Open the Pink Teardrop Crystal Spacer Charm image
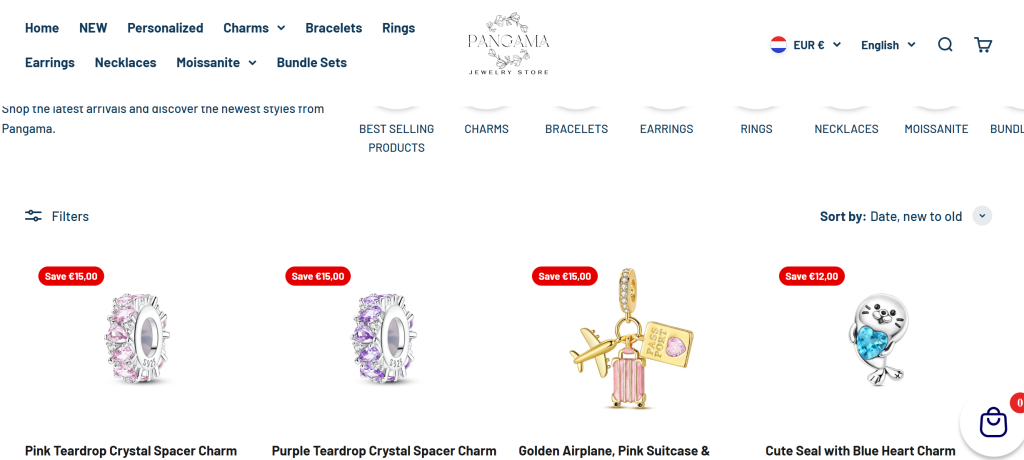The height and width of the screenshot is (460, 1024). pos(138,338)
